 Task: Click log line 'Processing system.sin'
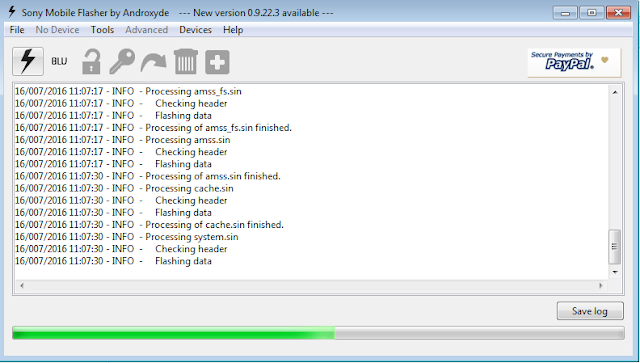[127, 237]
